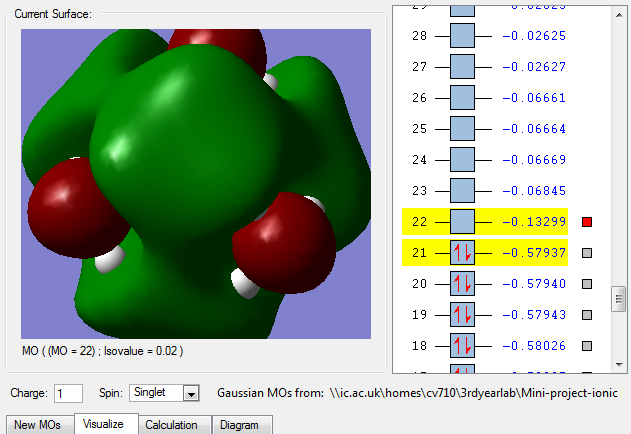Select the Visualize tab
The image size is (631, 434).
[106, 424]
